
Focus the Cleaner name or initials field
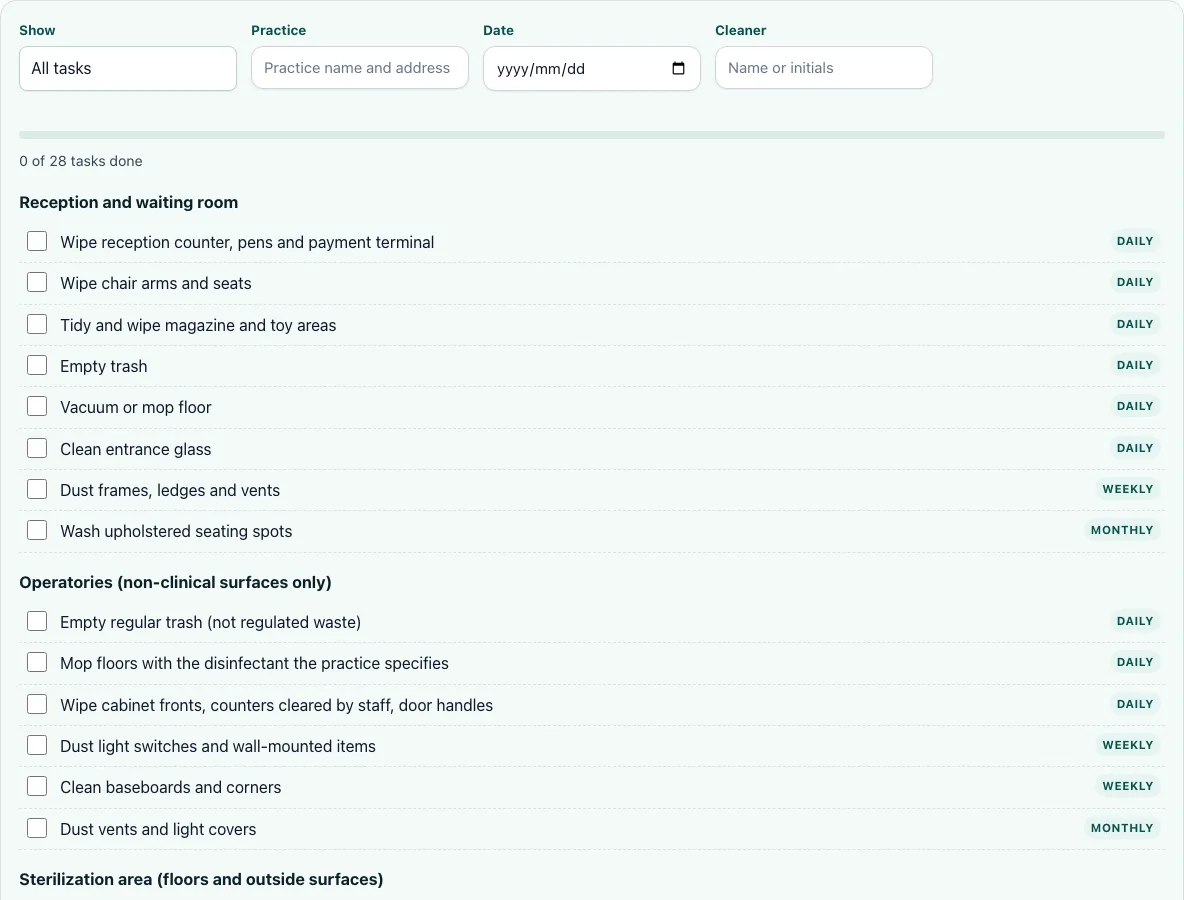coord(823,68)
